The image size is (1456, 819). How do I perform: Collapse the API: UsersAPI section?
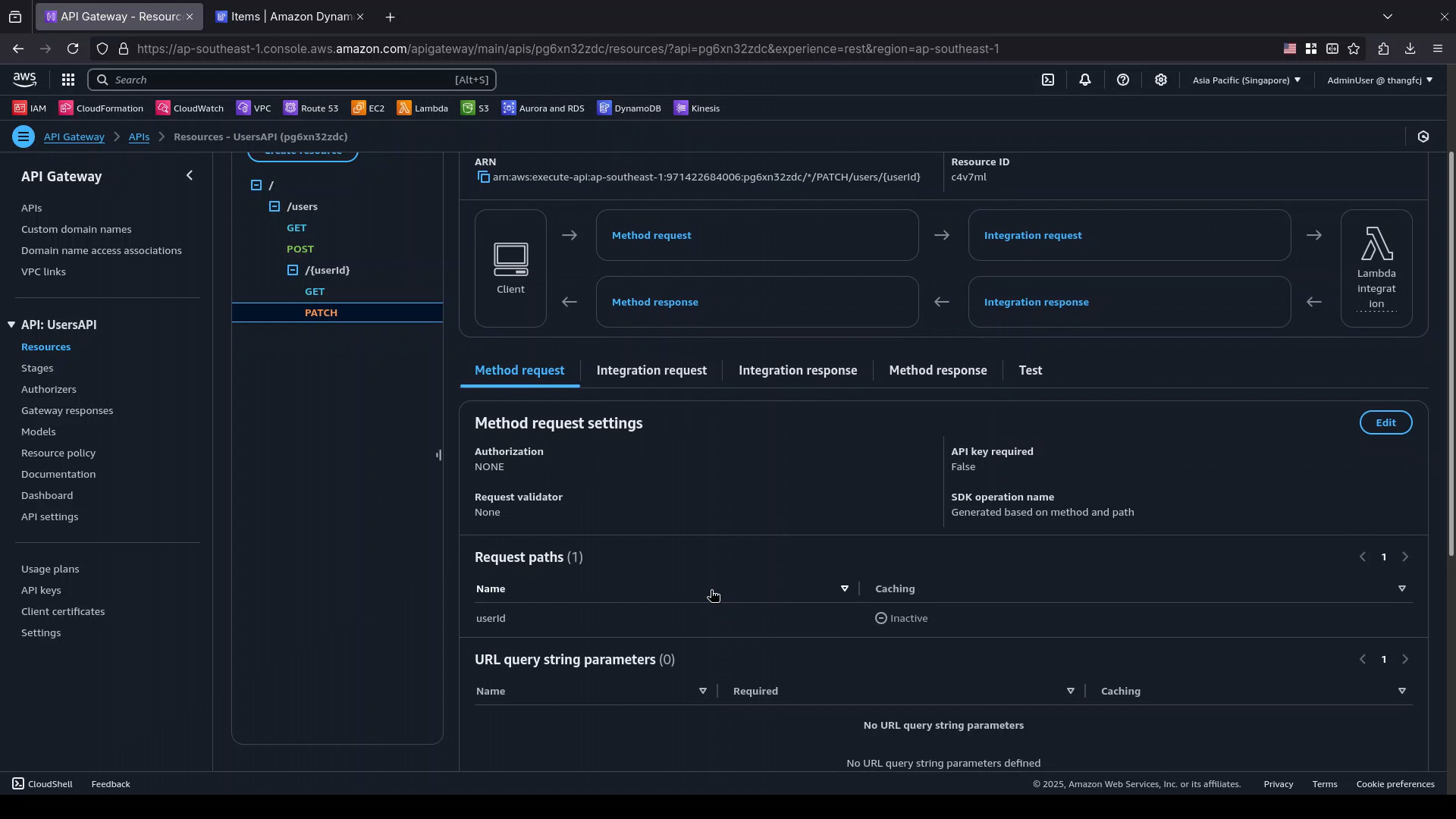tap(11, 325)
